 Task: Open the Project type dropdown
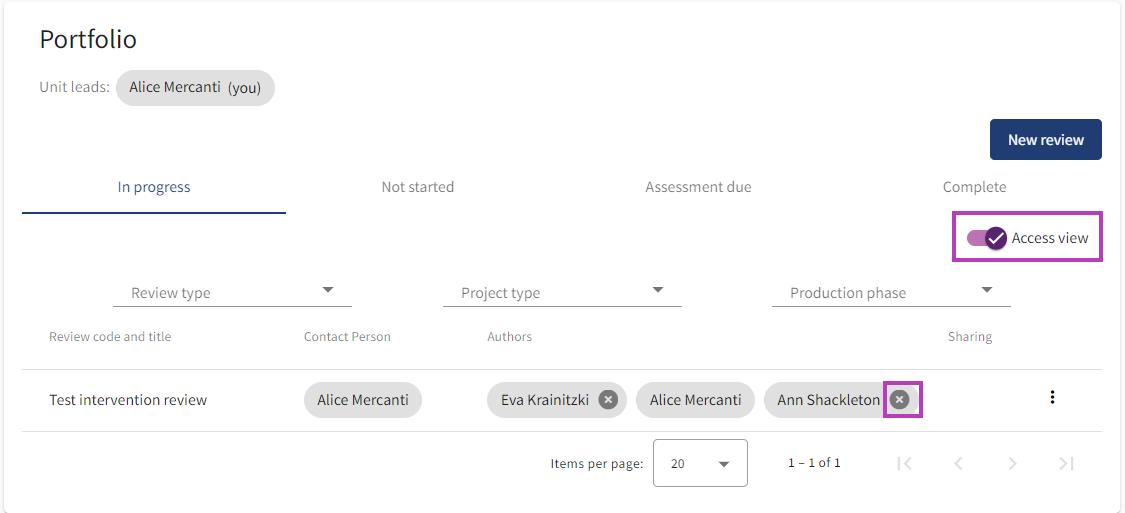[x=562, y=292]
